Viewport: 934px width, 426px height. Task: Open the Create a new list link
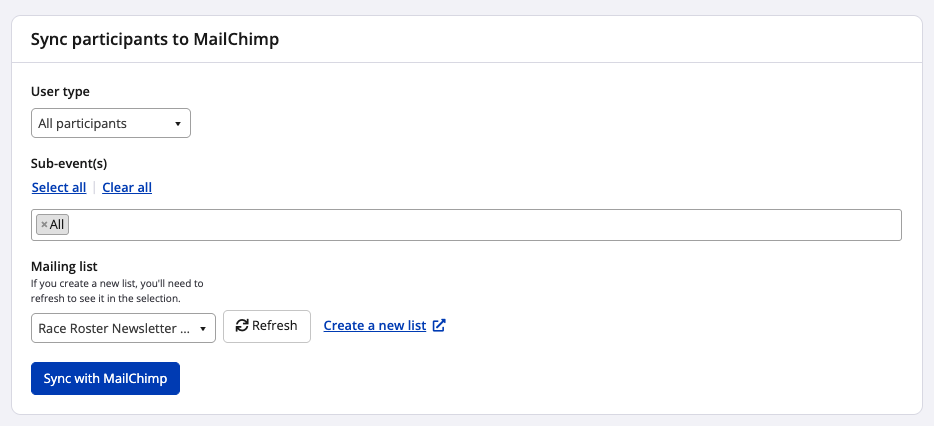[375, 326]
